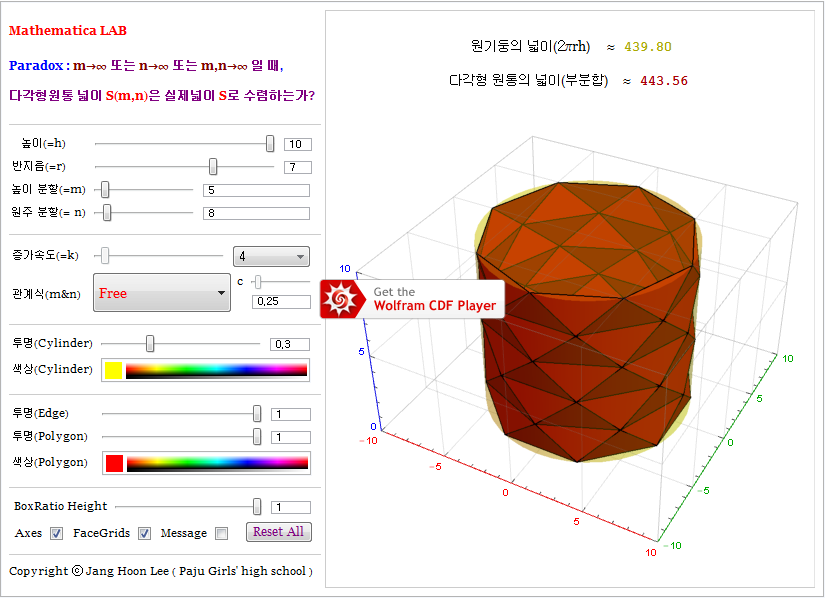
Task: Click the 투명(Edge) slider handle
Action: click(x=257, y=414)
